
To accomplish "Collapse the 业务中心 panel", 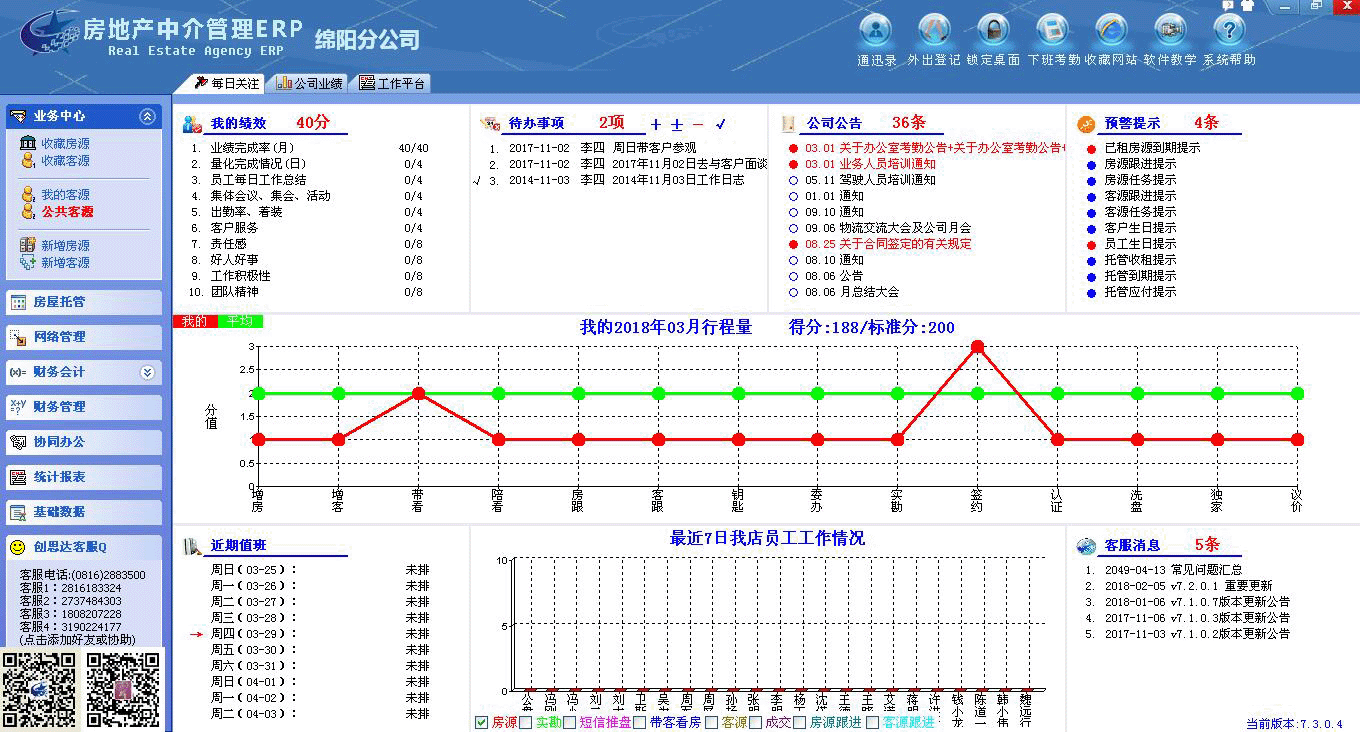I will (147, 117).
